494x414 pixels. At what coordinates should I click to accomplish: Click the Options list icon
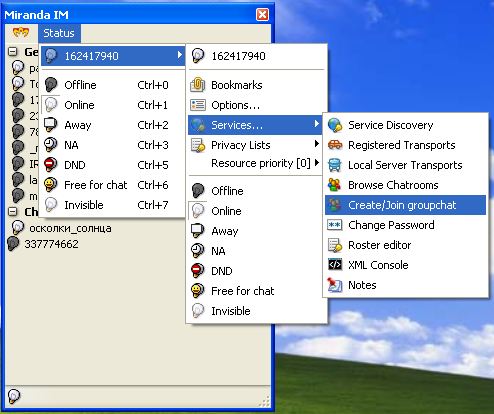[198, 105]
